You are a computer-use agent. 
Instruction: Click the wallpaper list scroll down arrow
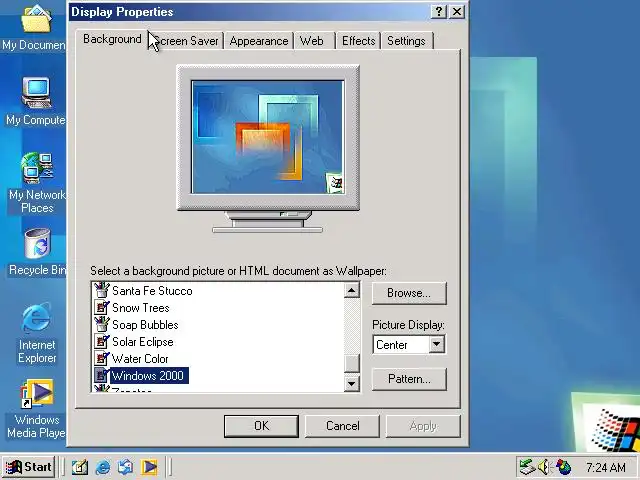click(351, 383)
